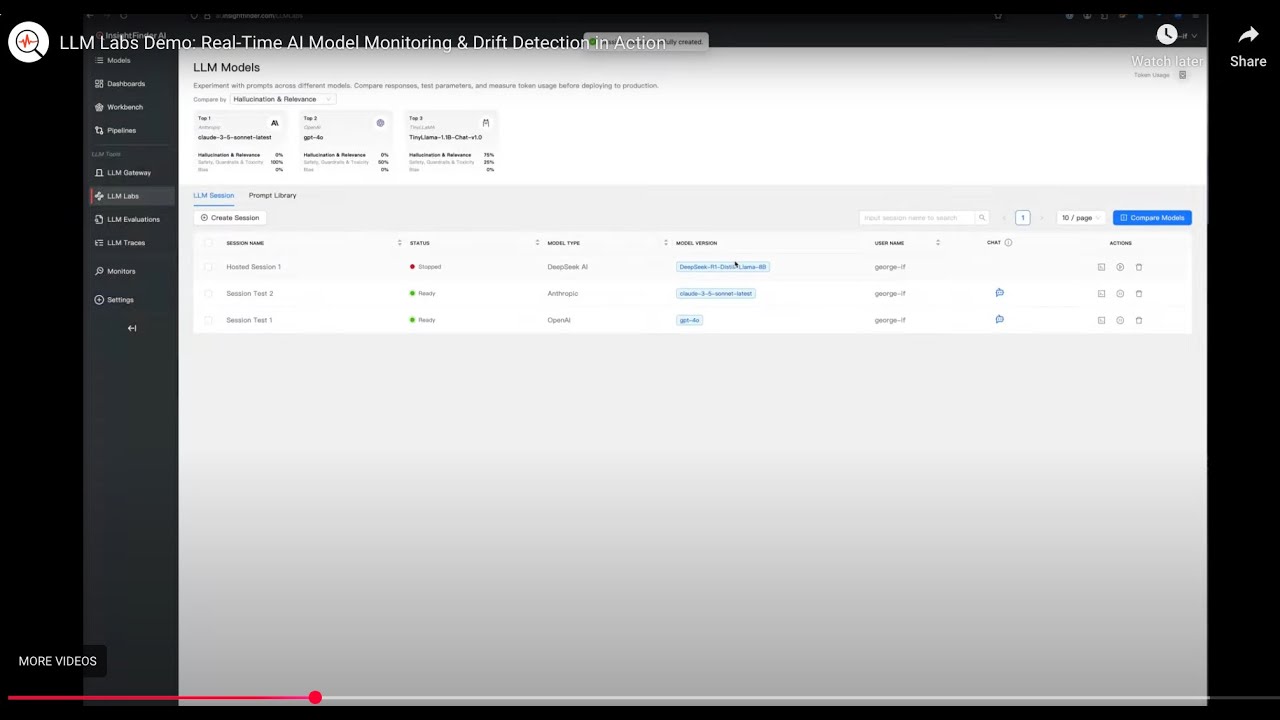Image resolution: width=1280 pixels, height=720 pixels.
Task: Click the Anthropic logo on Top 1 card
Action: (x=275, y=123)
